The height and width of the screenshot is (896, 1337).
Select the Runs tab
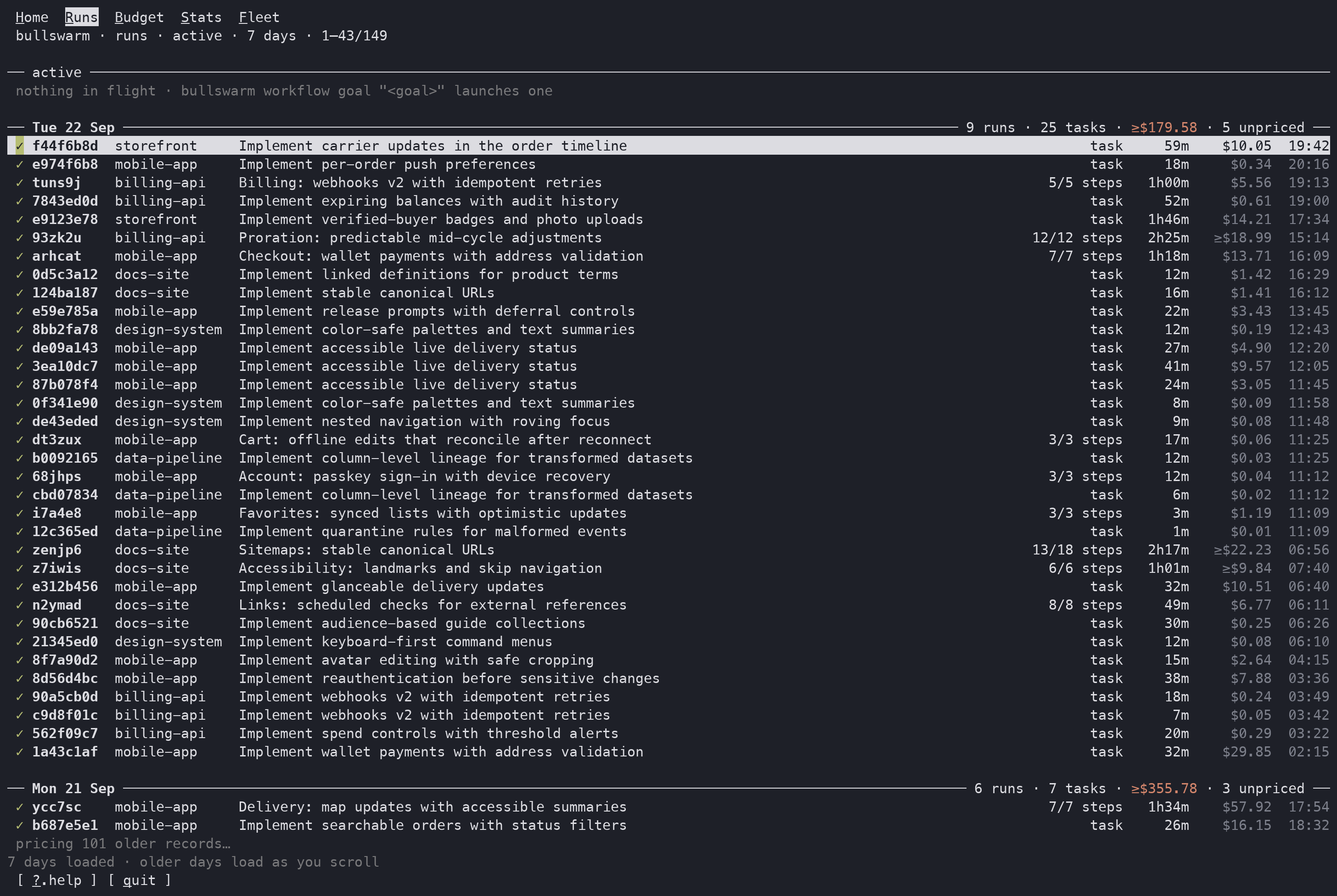[x=82, y=17]
